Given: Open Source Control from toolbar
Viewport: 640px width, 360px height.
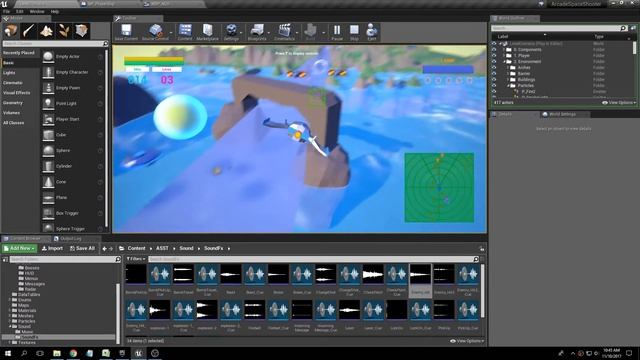Looking at the screenshot, I should [x=155, y=32].
